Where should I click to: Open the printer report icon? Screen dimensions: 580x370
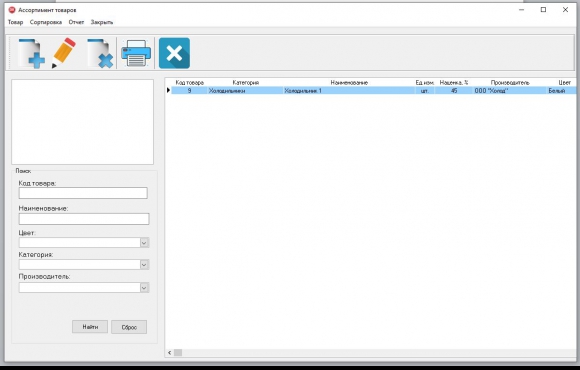coord(136,53)
